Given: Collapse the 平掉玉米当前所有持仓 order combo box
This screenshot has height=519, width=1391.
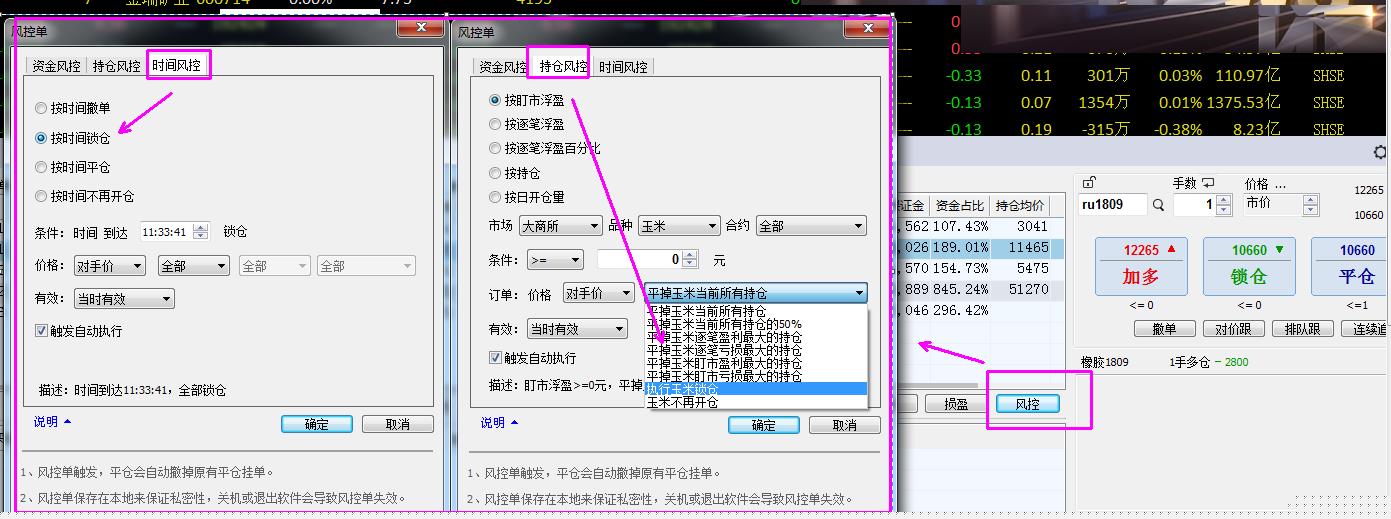Looking at the screenshot, I should click(x=755, y=293).
